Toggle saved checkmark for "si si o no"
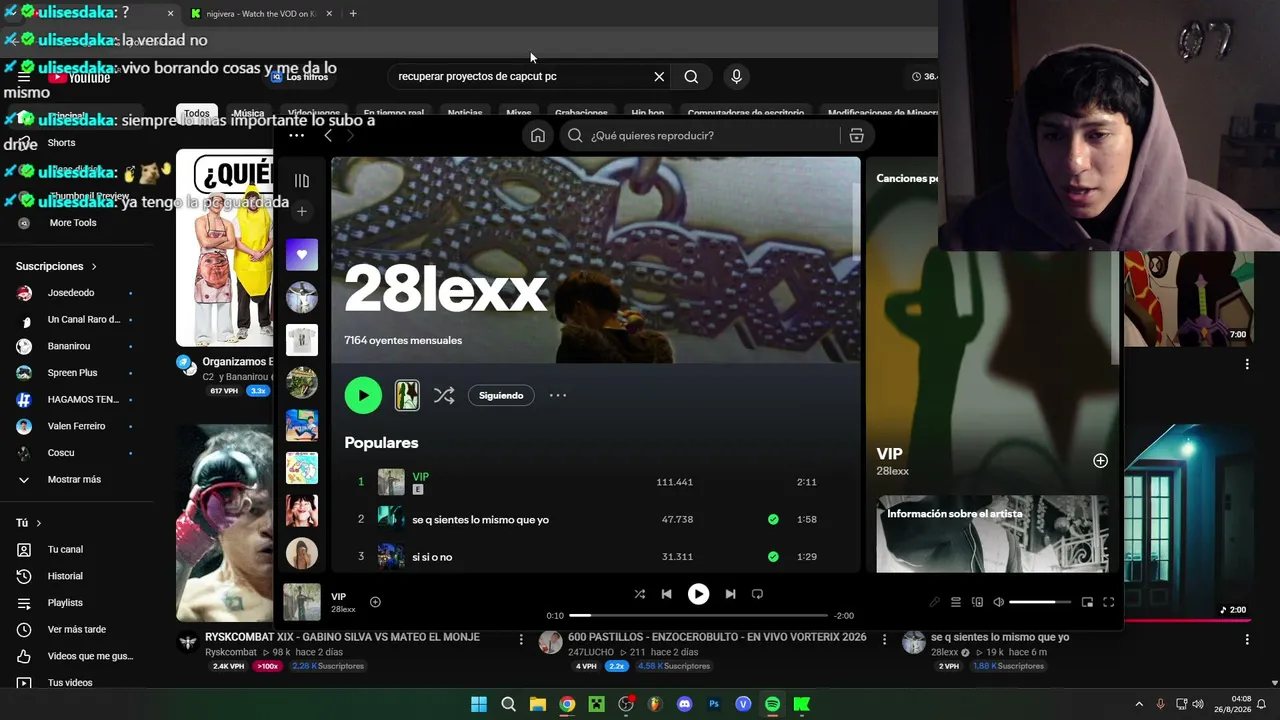1280x720 pixels. 773,557
